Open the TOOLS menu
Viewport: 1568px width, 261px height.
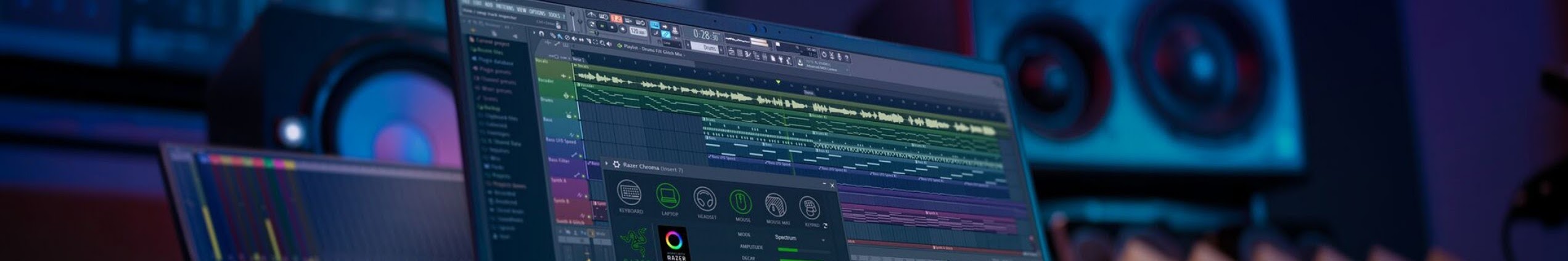pos(554,15)
